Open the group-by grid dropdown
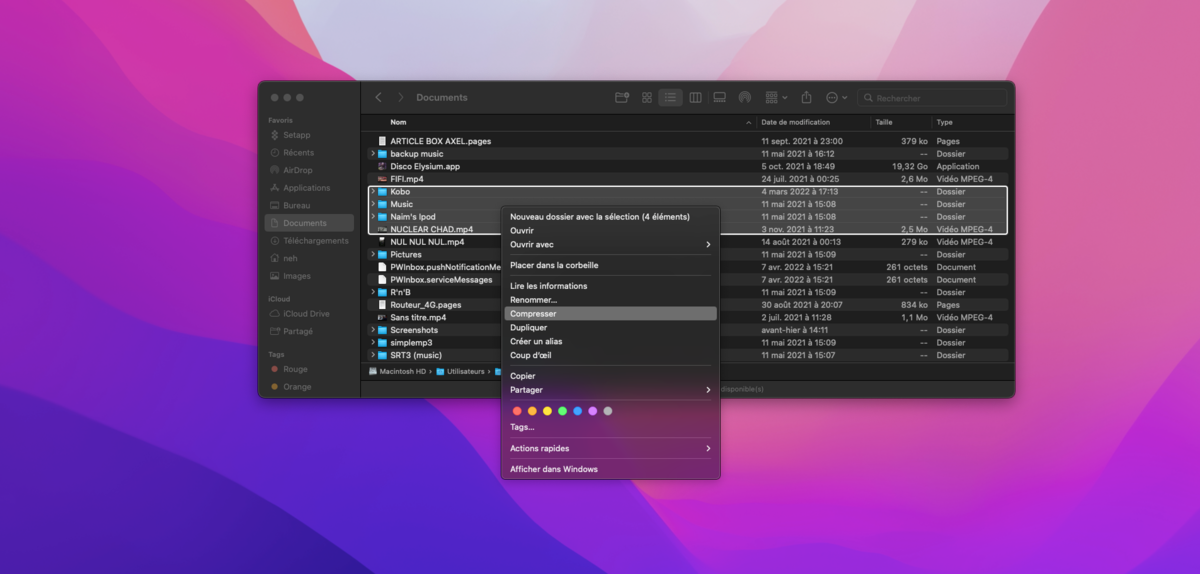The height and width of the screenshot is (574, 1200). 776,97
